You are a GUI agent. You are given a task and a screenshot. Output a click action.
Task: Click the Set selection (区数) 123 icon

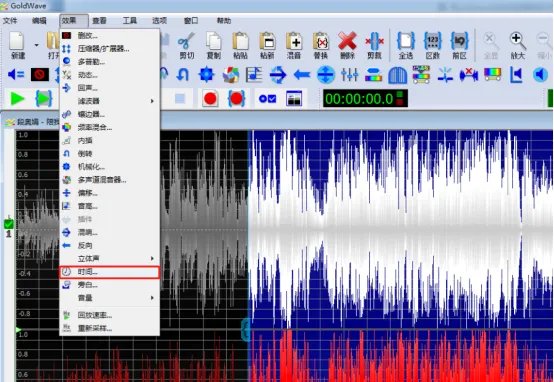coord(432,45)
